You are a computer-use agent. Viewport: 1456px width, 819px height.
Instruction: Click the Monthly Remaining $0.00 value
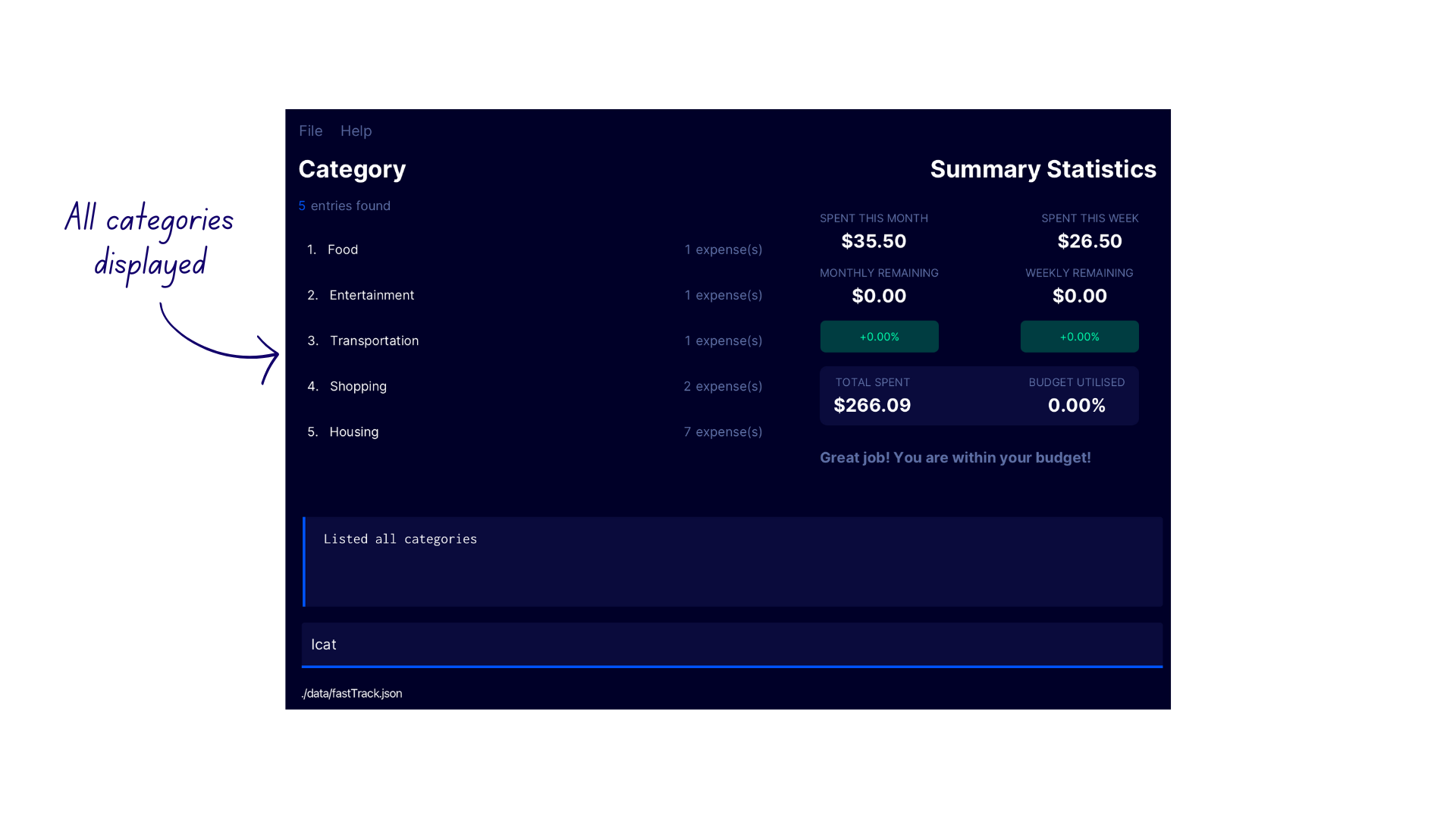tap(879, 296)
